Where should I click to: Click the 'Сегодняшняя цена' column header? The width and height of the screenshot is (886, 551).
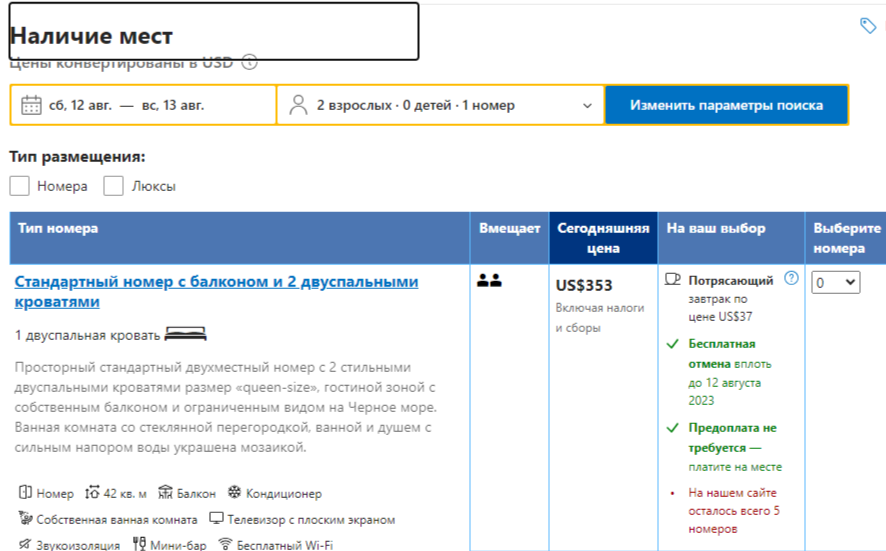[603, 238]
